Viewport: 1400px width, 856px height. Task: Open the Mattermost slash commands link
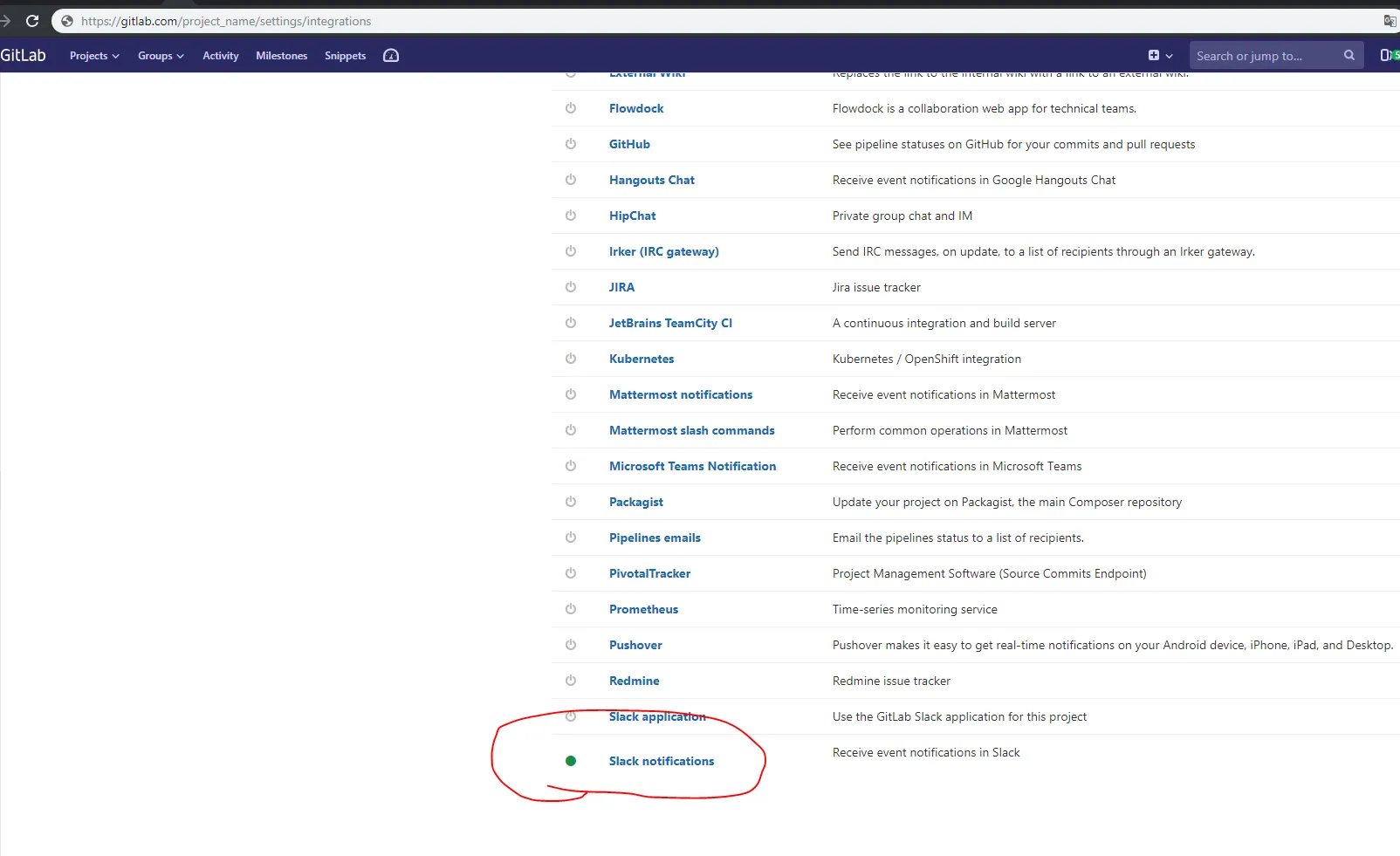(692, 430)
